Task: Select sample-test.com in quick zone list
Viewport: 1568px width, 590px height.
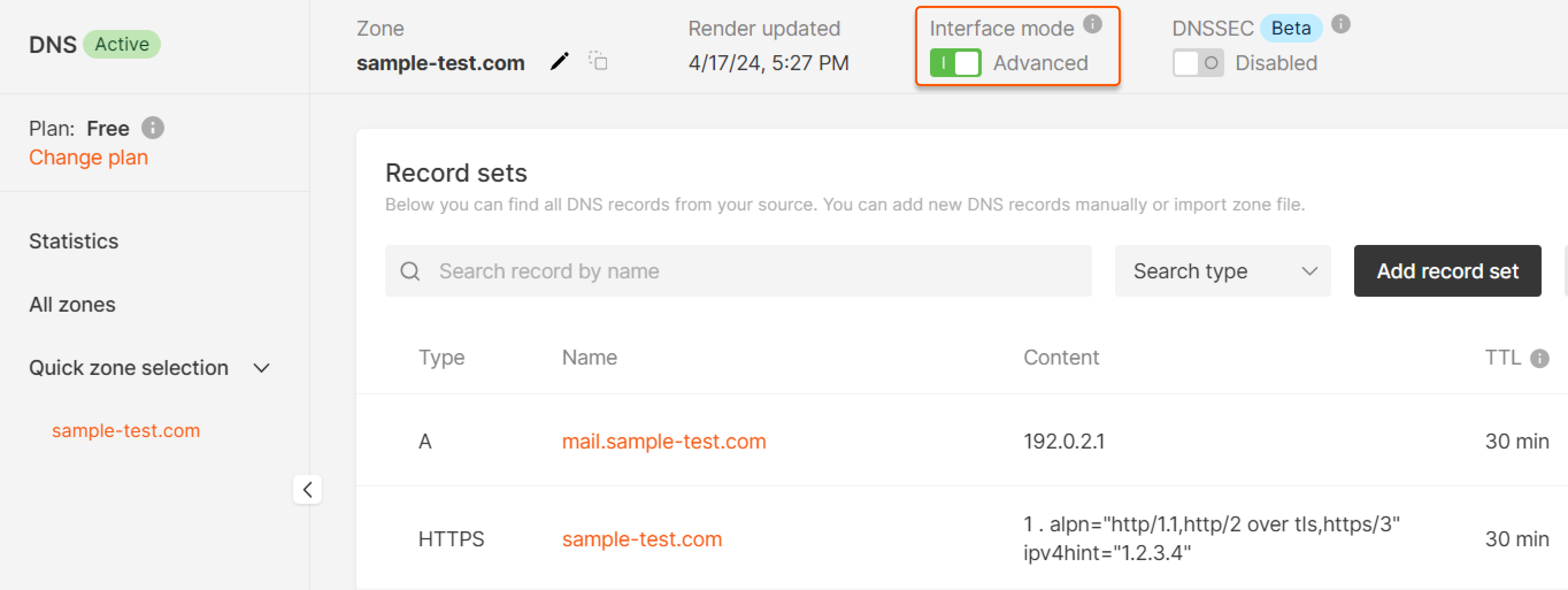Action: pyautogui.click(x=125, y=430)
